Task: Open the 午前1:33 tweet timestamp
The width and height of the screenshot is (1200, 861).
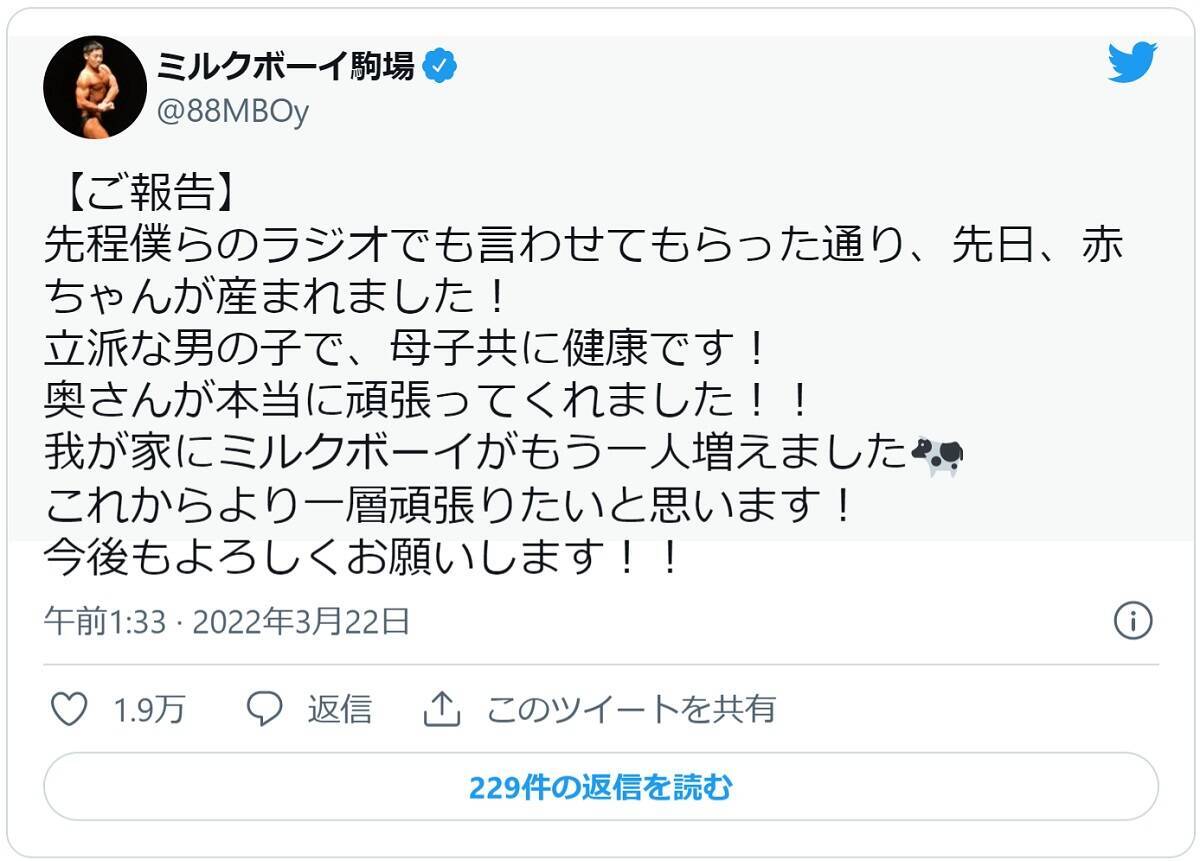Action: pos(103,622)
